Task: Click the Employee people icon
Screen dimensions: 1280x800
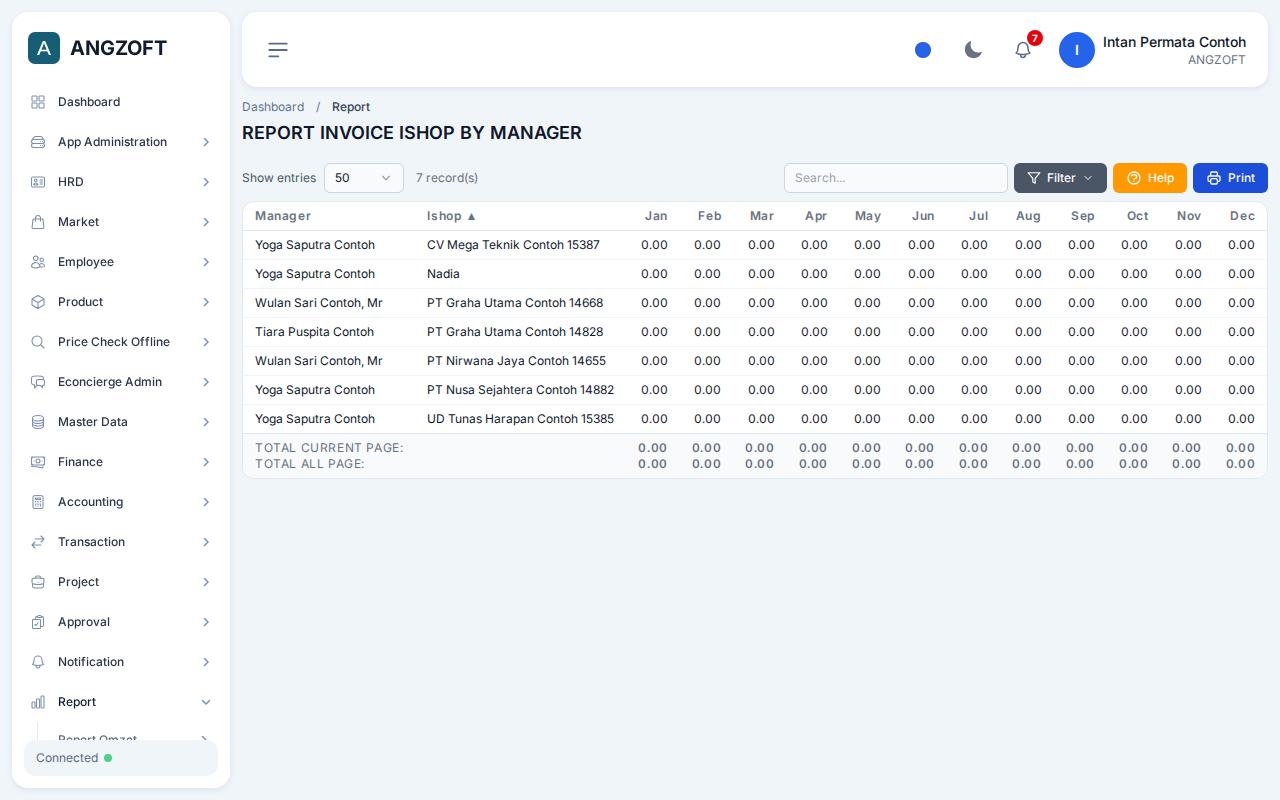Action: pos(38,262)
